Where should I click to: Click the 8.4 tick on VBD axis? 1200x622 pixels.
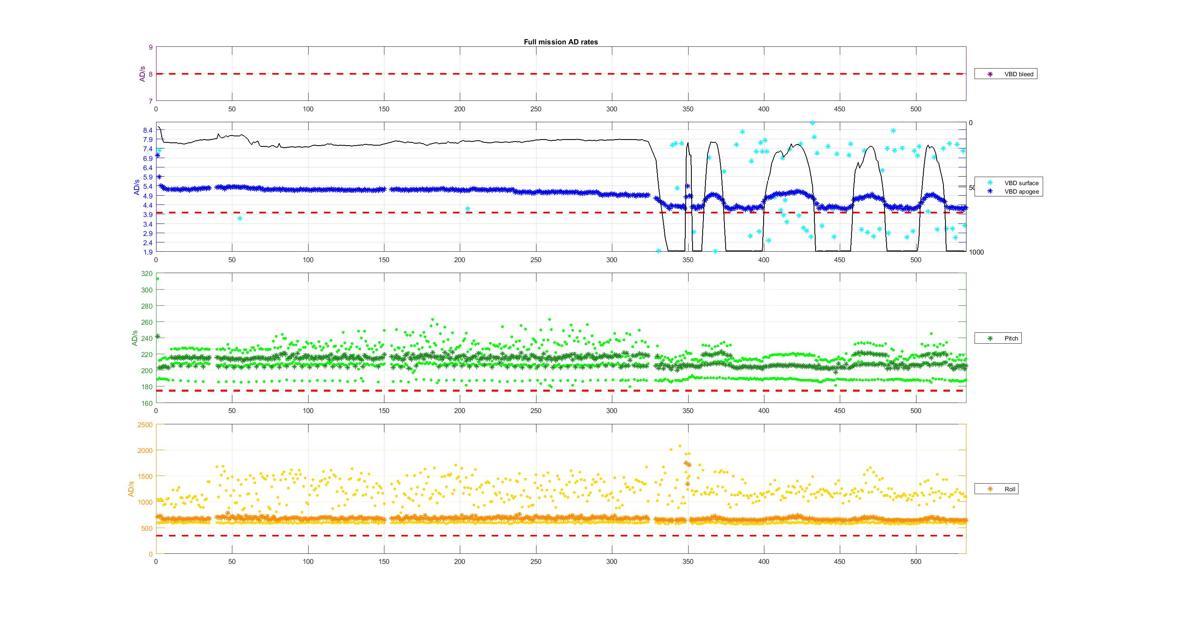coord(148,130)
